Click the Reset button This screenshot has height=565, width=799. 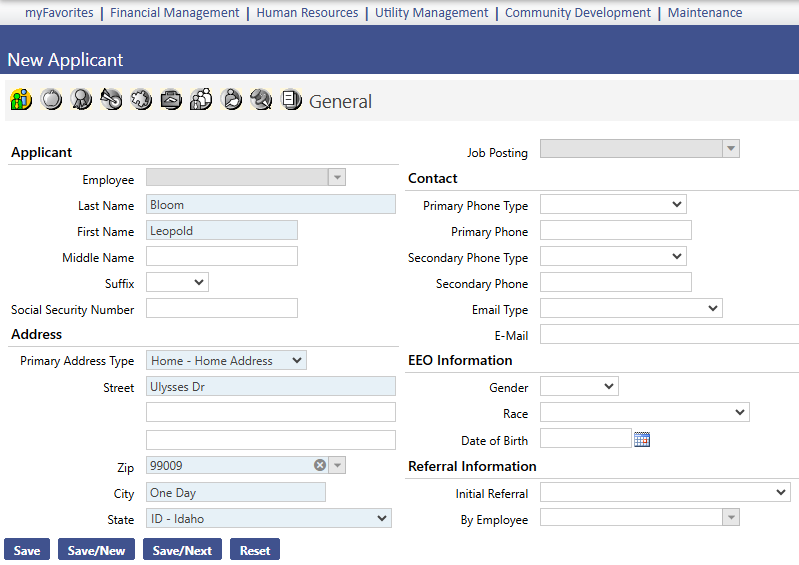point(255,550)
